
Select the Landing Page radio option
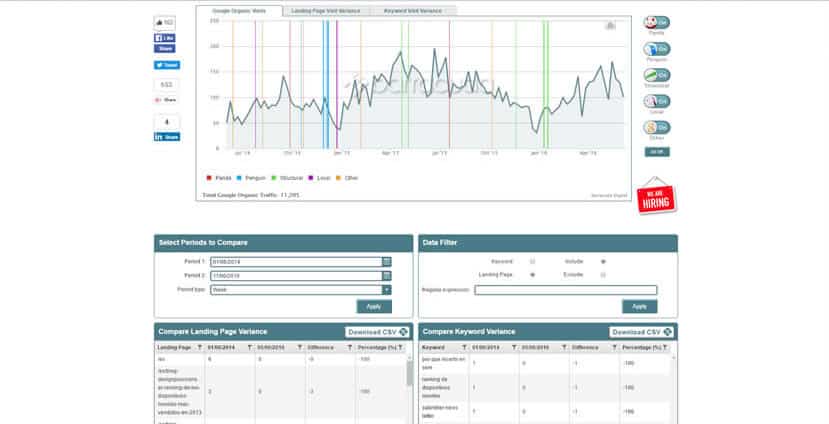532,275
